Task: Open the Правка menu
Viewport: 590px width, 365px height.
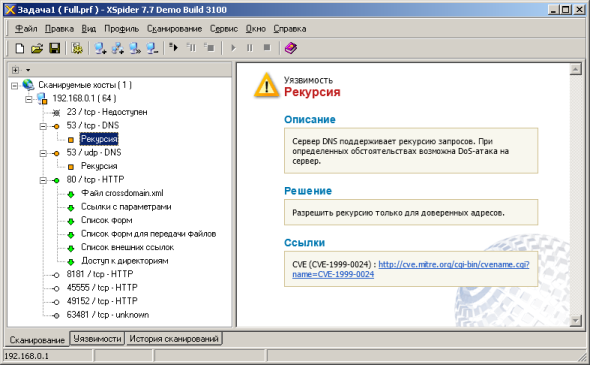Action: (x=59, y=29)
